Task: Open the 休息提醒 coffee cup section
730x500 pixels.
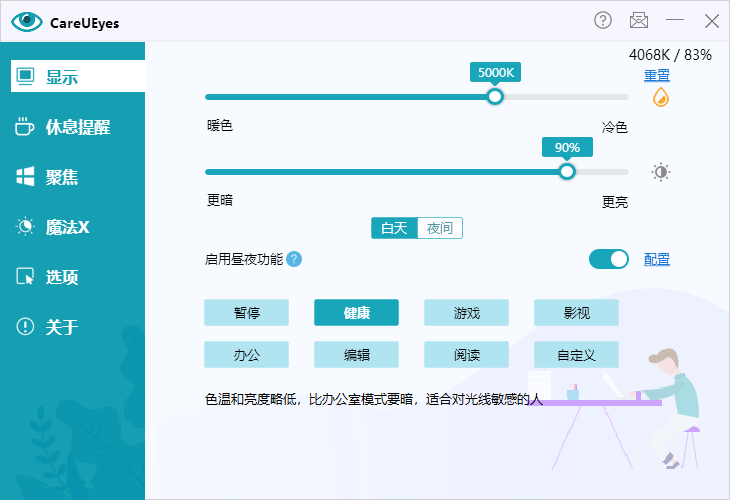Action: [x=72, y=127]
